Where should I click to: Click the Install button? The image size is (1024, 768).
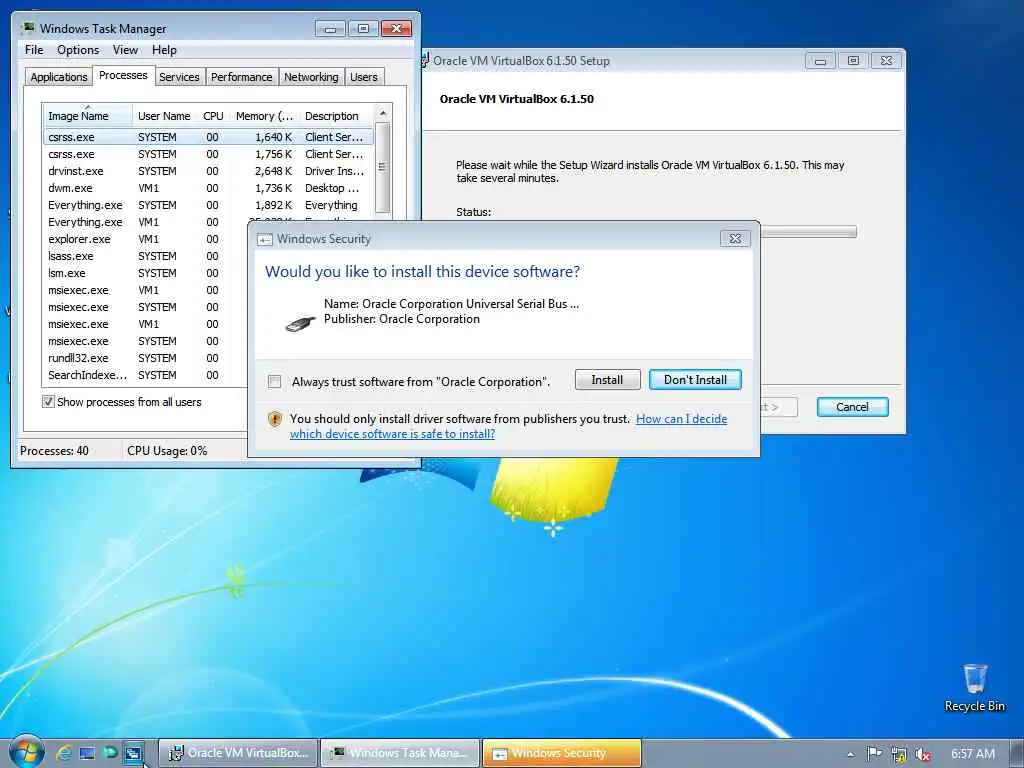(607, 380)
